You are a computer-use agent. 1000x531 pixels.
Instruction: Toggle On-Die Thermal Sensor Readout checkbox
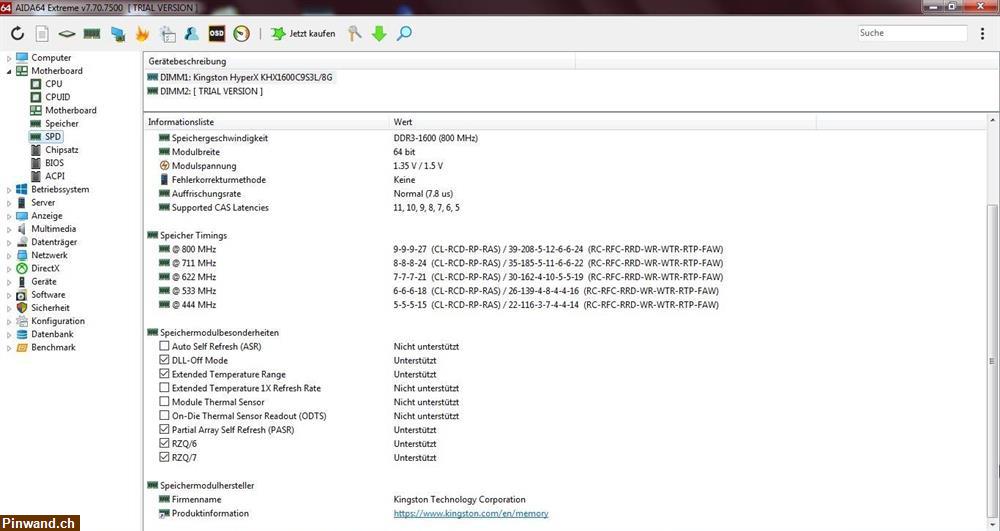tap(165, 416)
